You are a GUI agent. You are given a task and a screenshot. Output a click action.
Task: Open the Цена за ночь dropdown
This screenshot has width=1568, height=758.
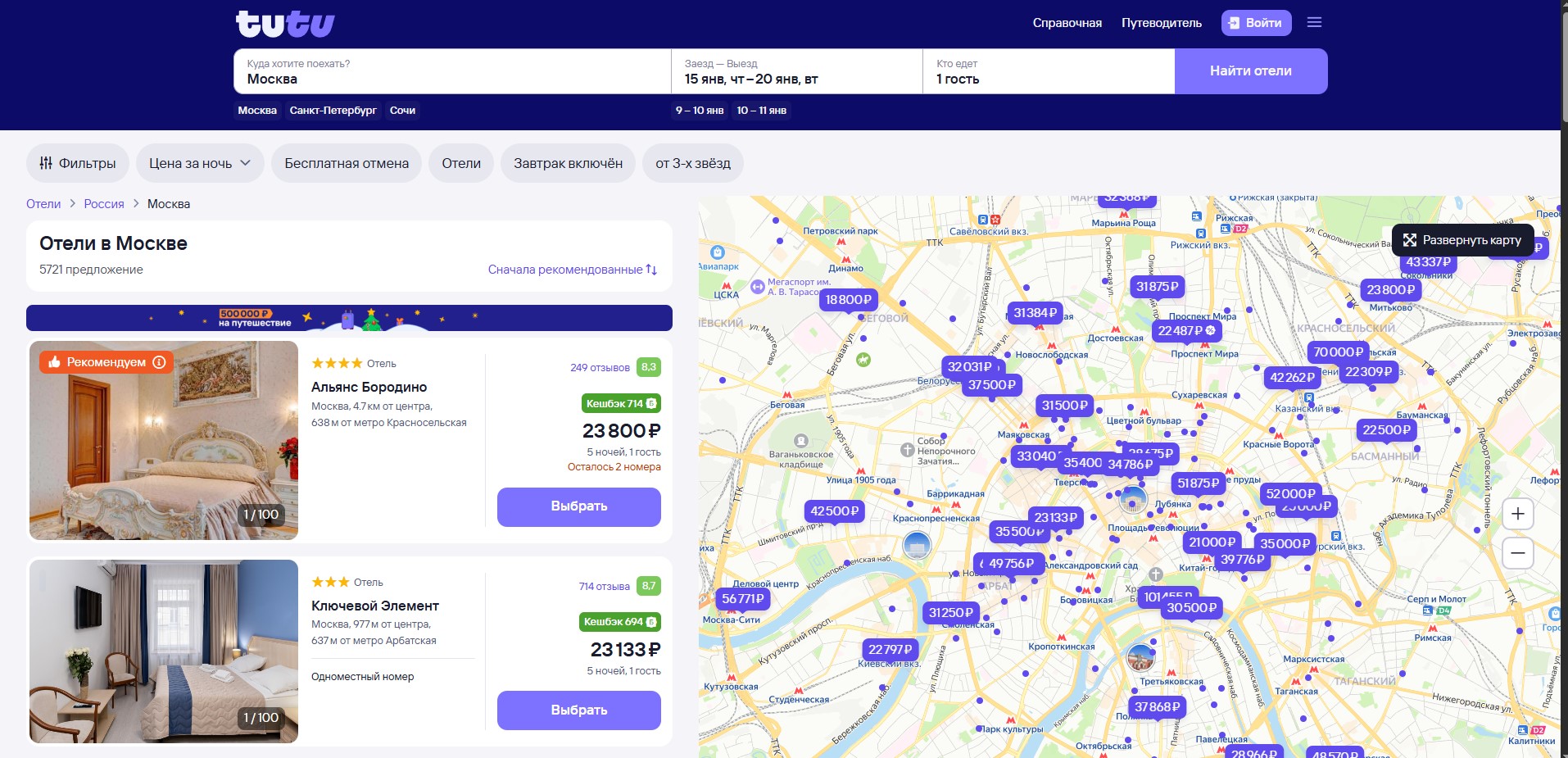(x=200, y=163)
